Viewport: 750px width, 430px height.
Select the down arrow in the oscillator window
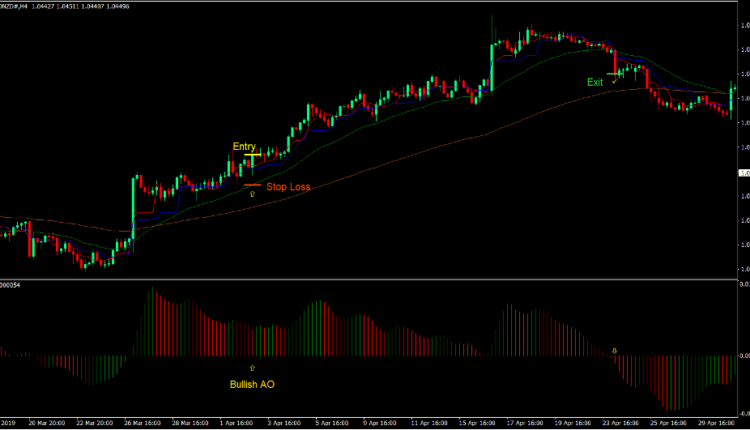(614, 350)
